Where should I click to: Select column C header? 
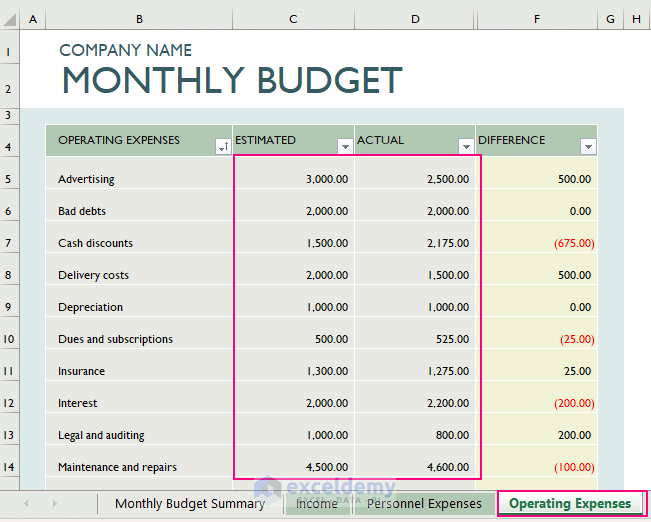(293, 19)
